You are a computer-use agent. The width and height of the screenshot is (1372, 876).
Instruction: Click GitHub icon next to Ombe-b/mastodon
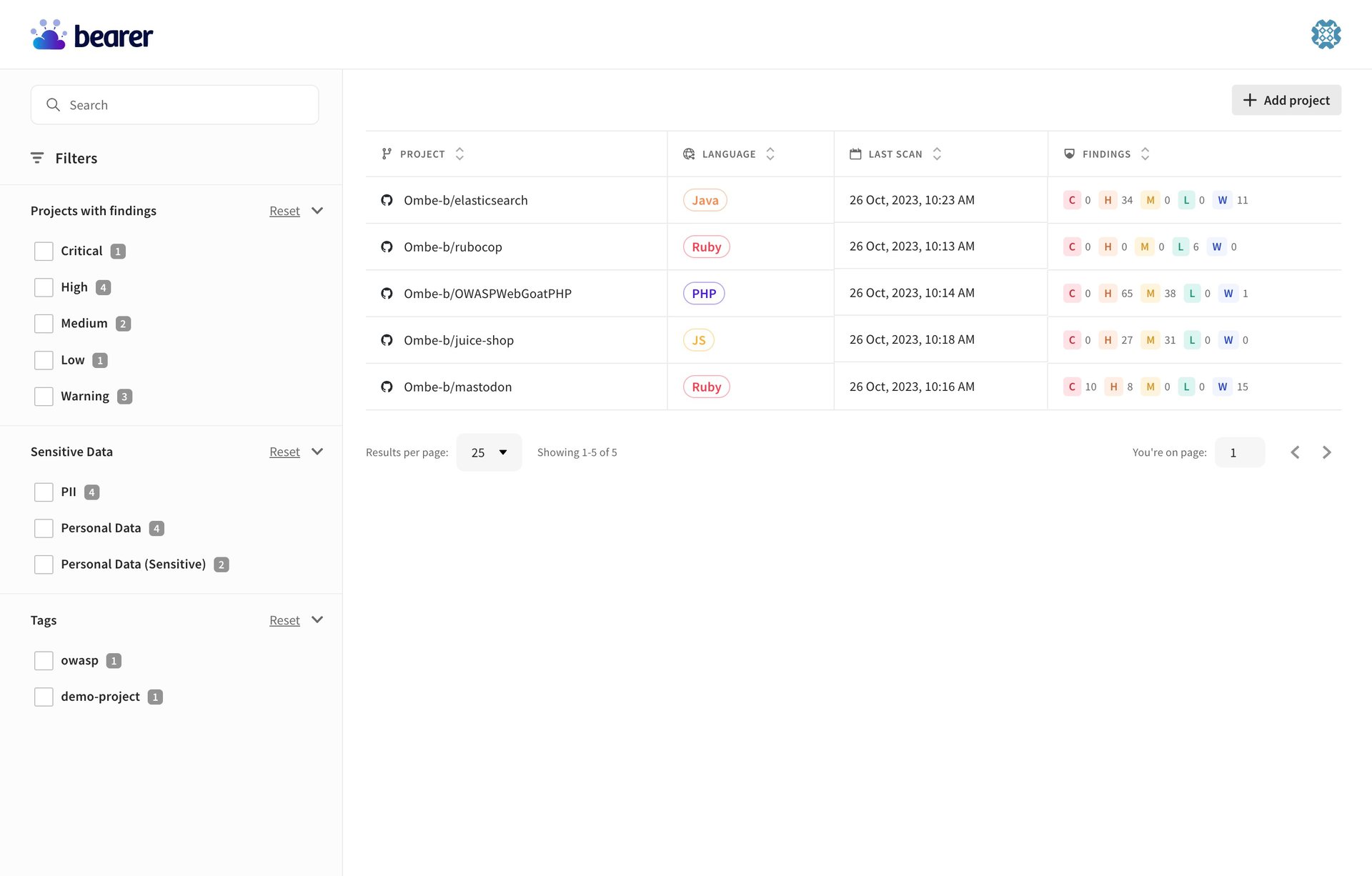click(387, 387)
